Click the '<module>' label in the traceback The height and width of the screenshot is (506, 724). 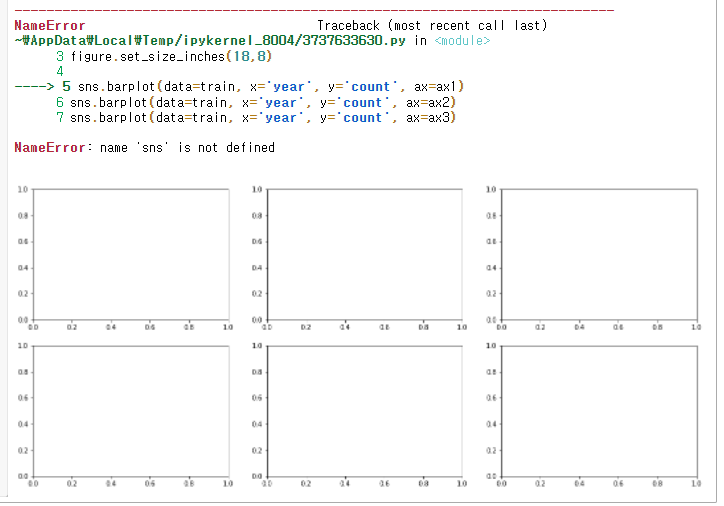(462, 41)
